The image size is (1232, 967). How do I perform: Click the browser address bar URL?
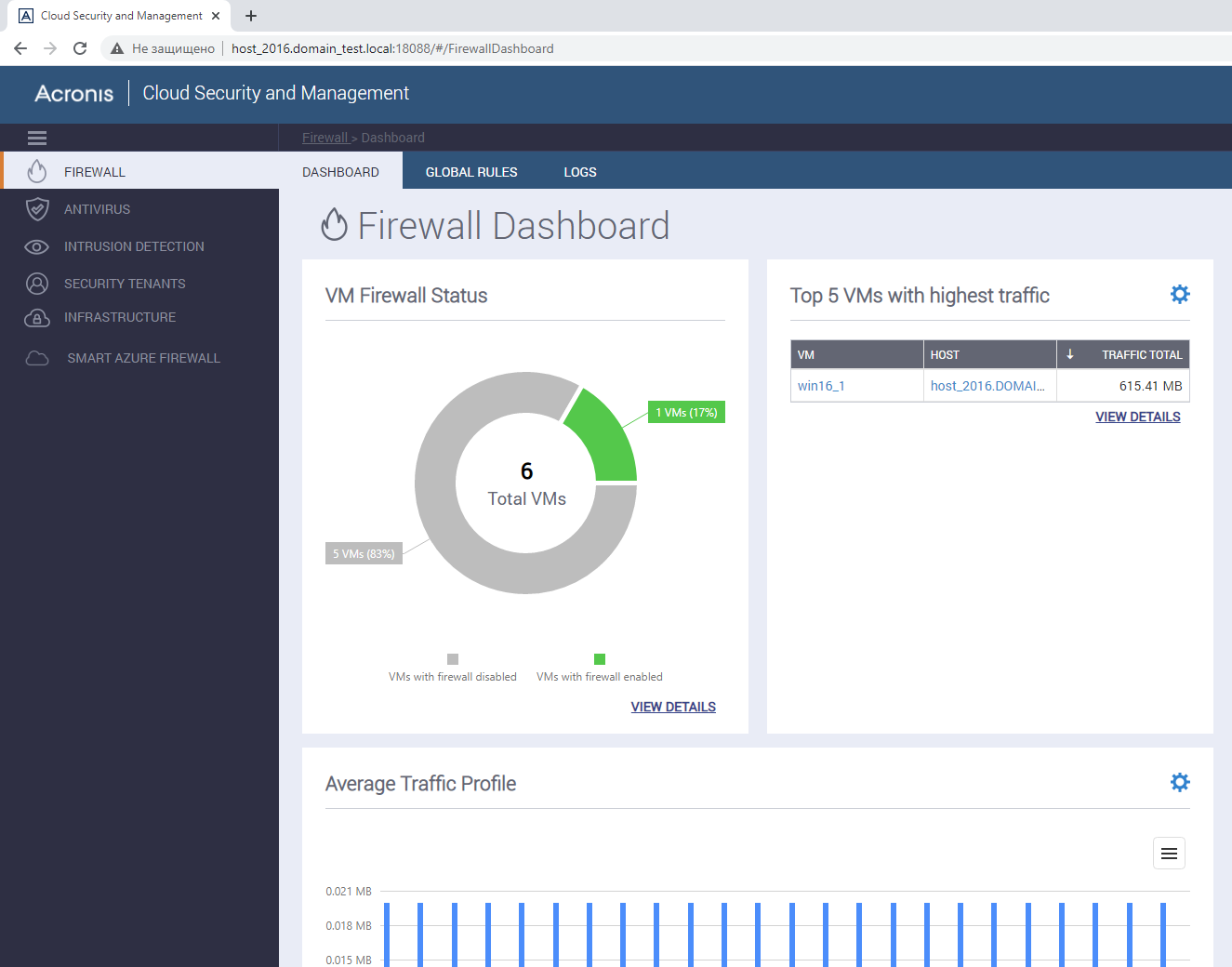point(392,48)
